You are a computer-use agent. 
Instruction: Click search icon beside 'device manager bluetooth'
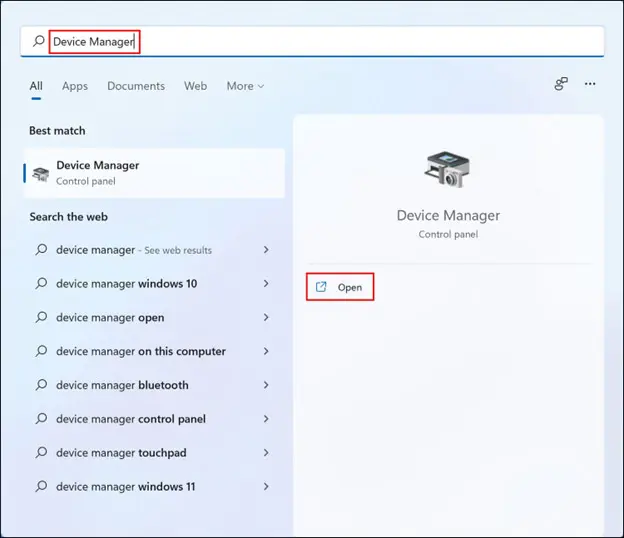[x=41, y=385]
